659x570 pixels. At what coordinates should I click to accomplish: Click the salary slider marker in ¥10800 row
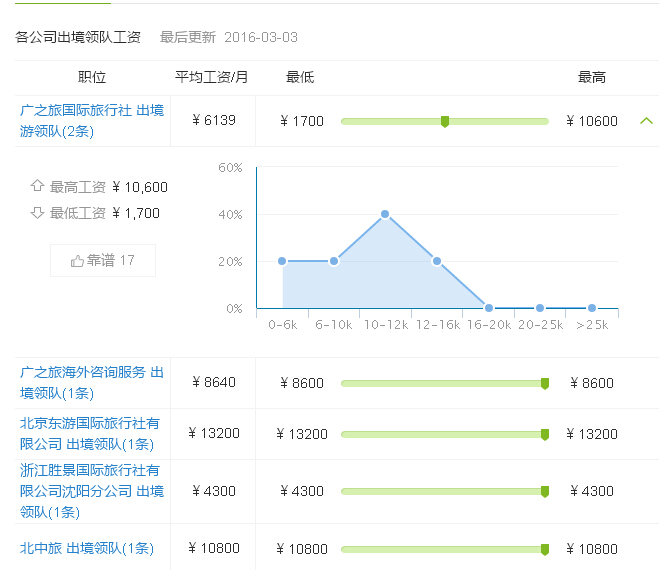tap(545, 549)
